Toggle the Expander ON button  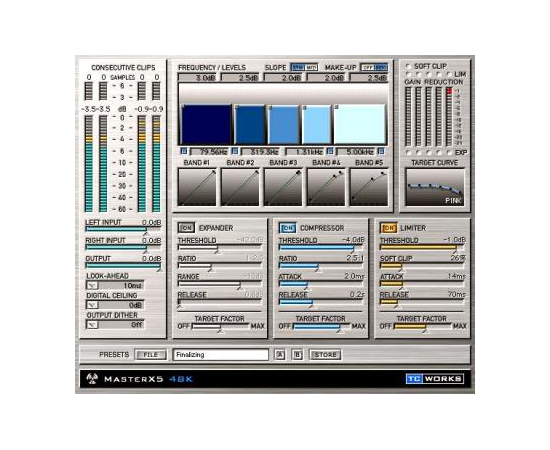click(x=186, y=228)
